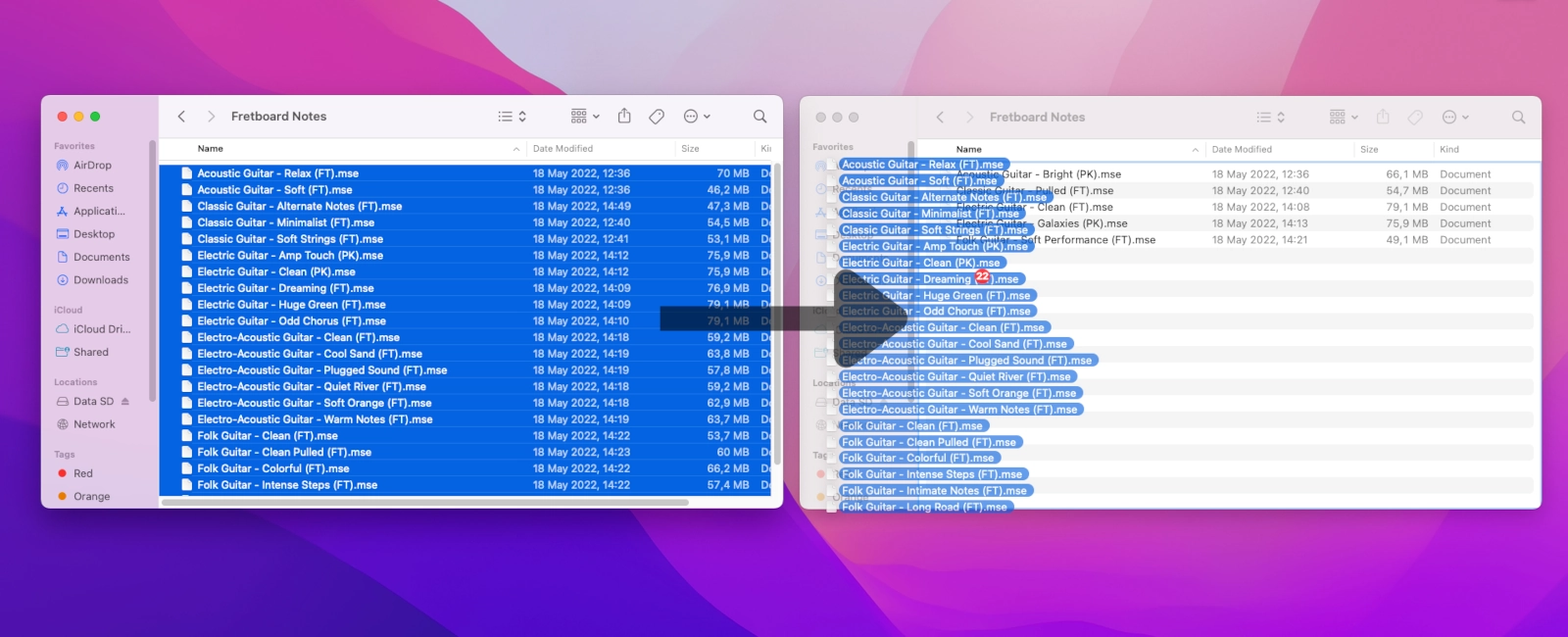Open Downloads in the left sidebar
1568x637 pixels.
(x=101, y=280)
